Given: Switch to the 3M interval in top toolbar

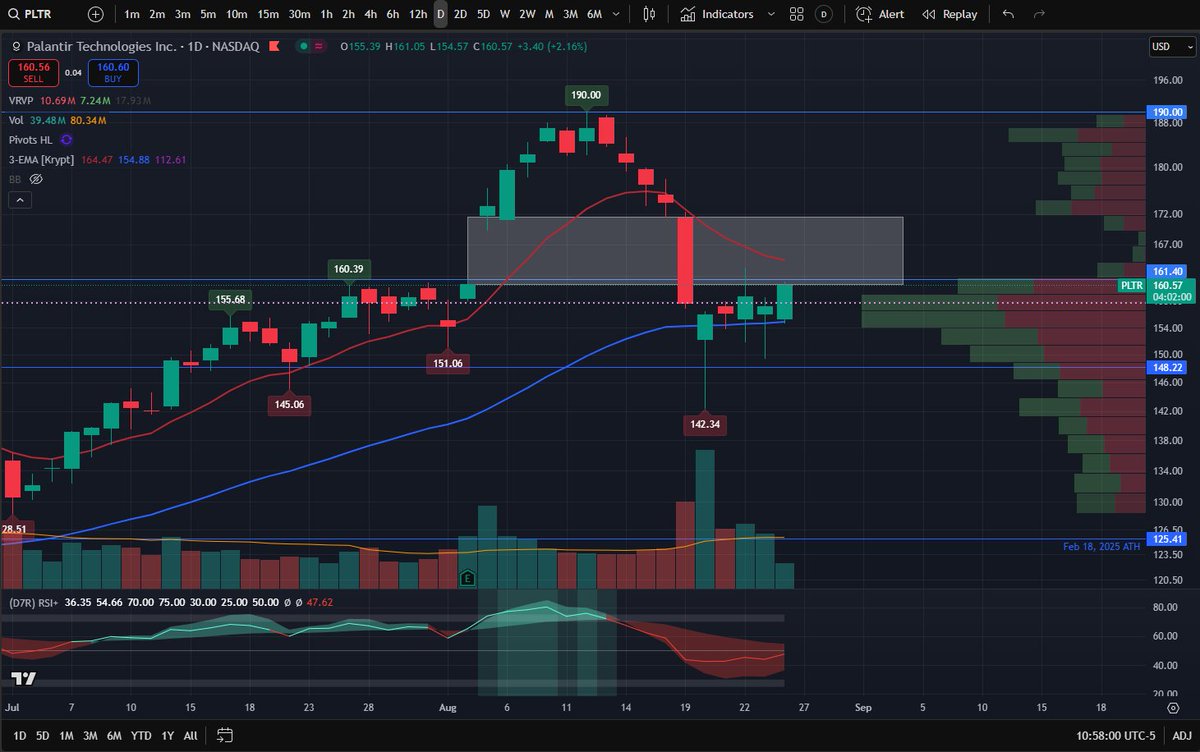Looking at the screenshot, I should [570, 14].
